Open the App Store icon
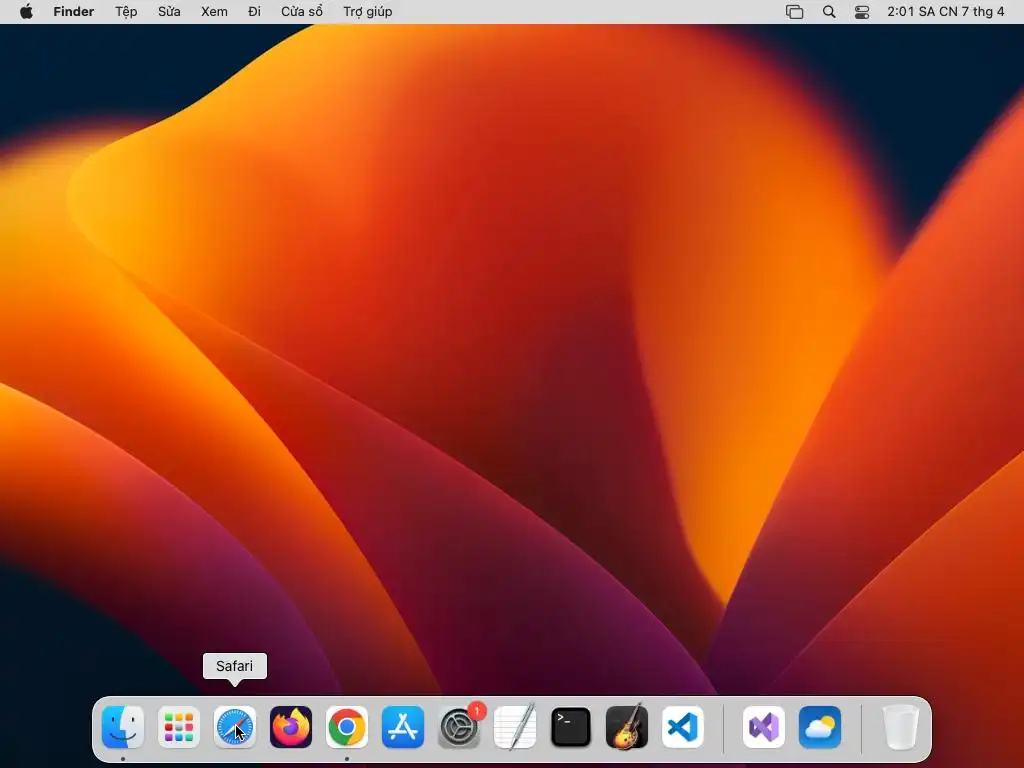The height and width of the screenshot is (768, 1024). [x=403, y=727]
